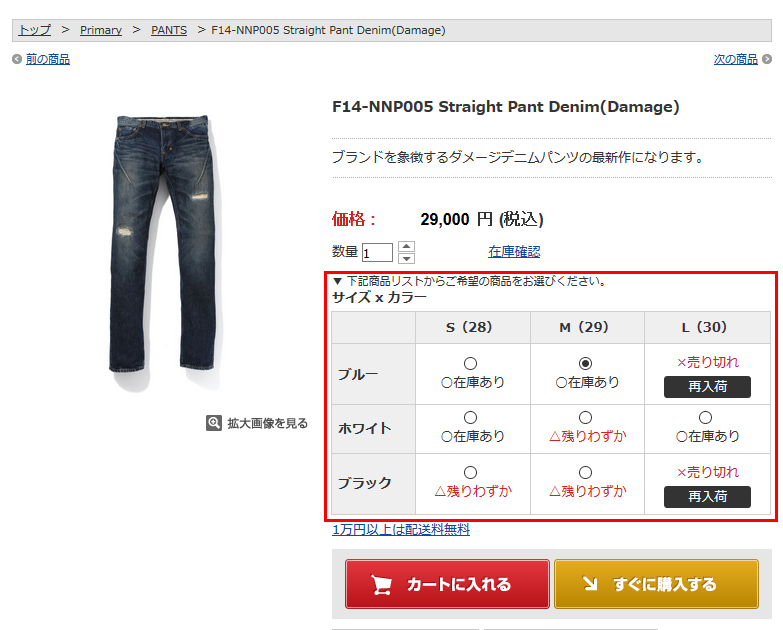
Task: Increase quantity with the up arrow
Action: (406, 246)
